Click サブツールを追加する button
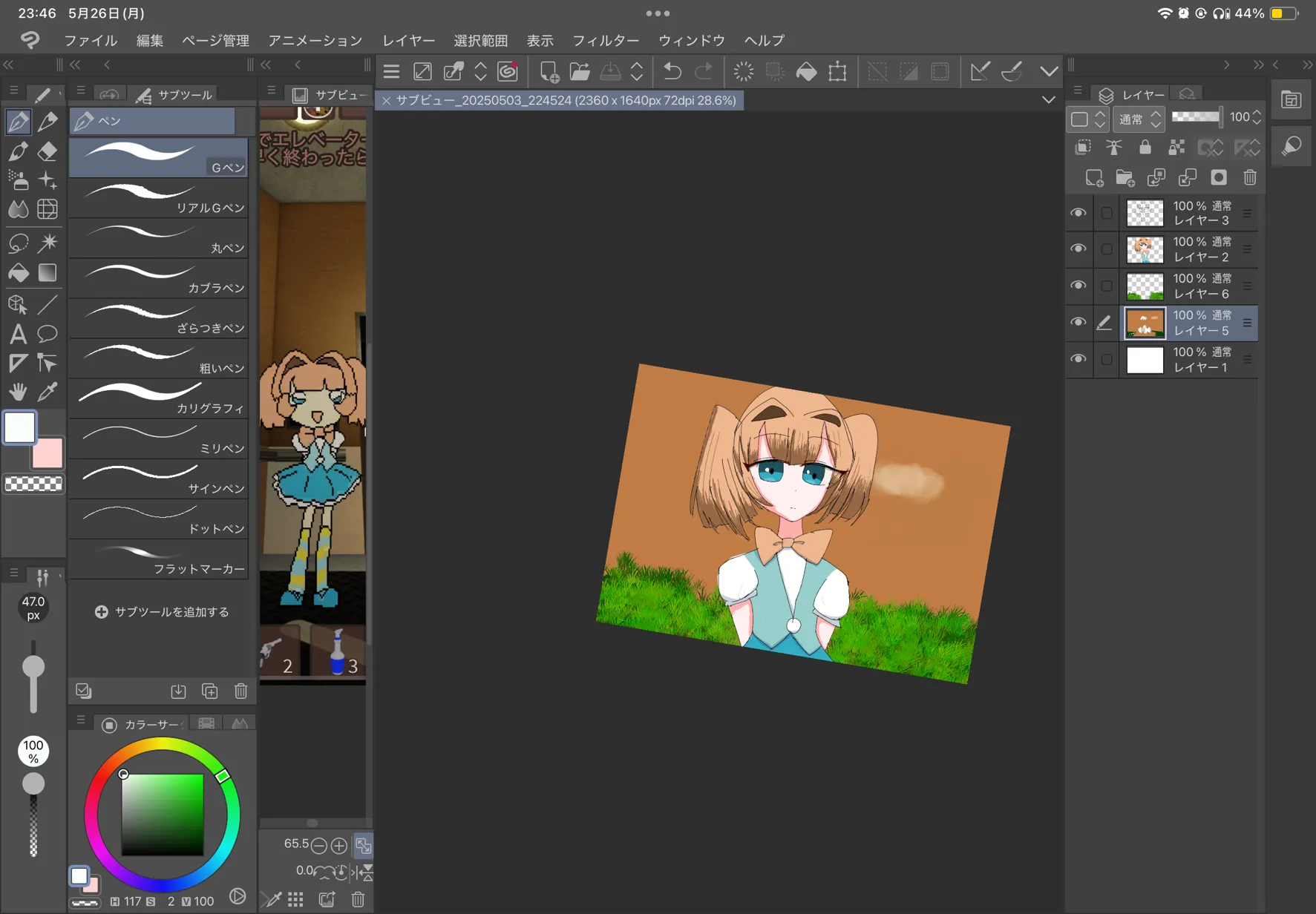Viewport: 1316px width, 914px height. pyautogui.click(x=162, y=612)
